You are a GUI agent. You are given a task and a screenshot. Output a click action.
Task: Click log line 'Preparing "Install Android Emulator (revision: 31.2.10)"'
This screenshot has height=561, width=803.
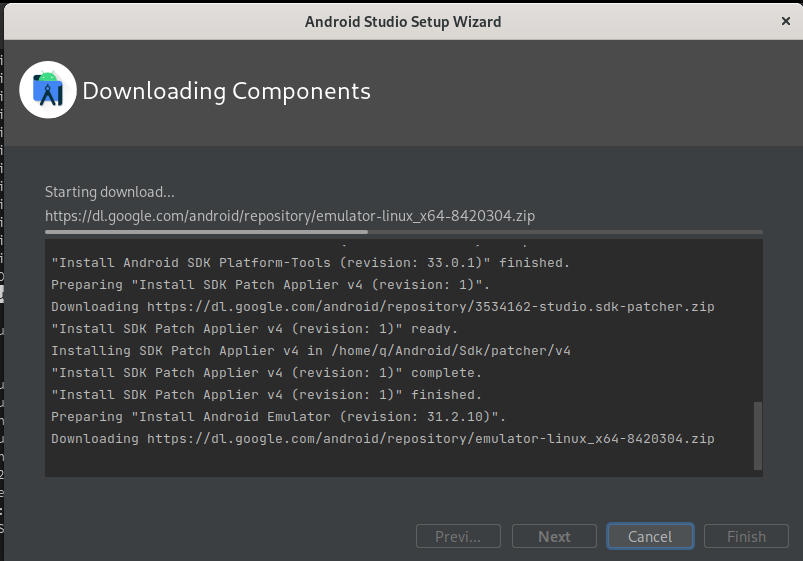click(279, 417)
